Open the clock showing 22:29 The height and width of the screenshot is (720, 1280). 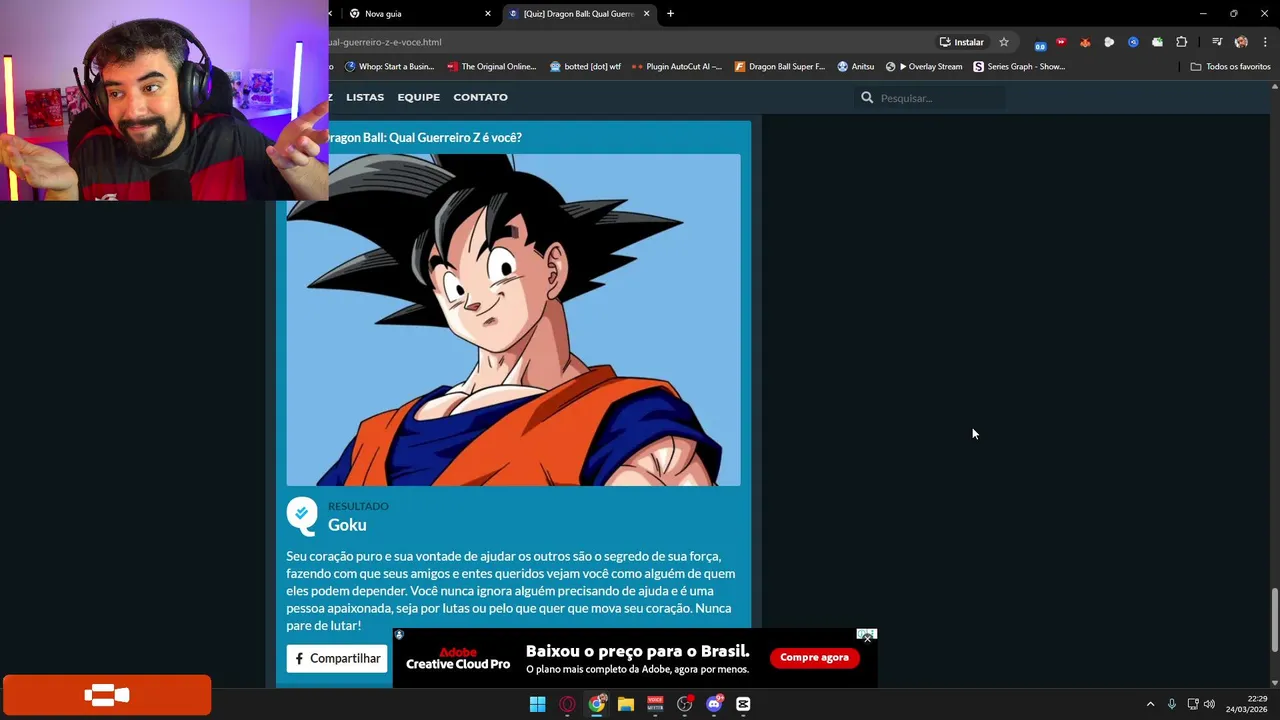pos(1247,704)
